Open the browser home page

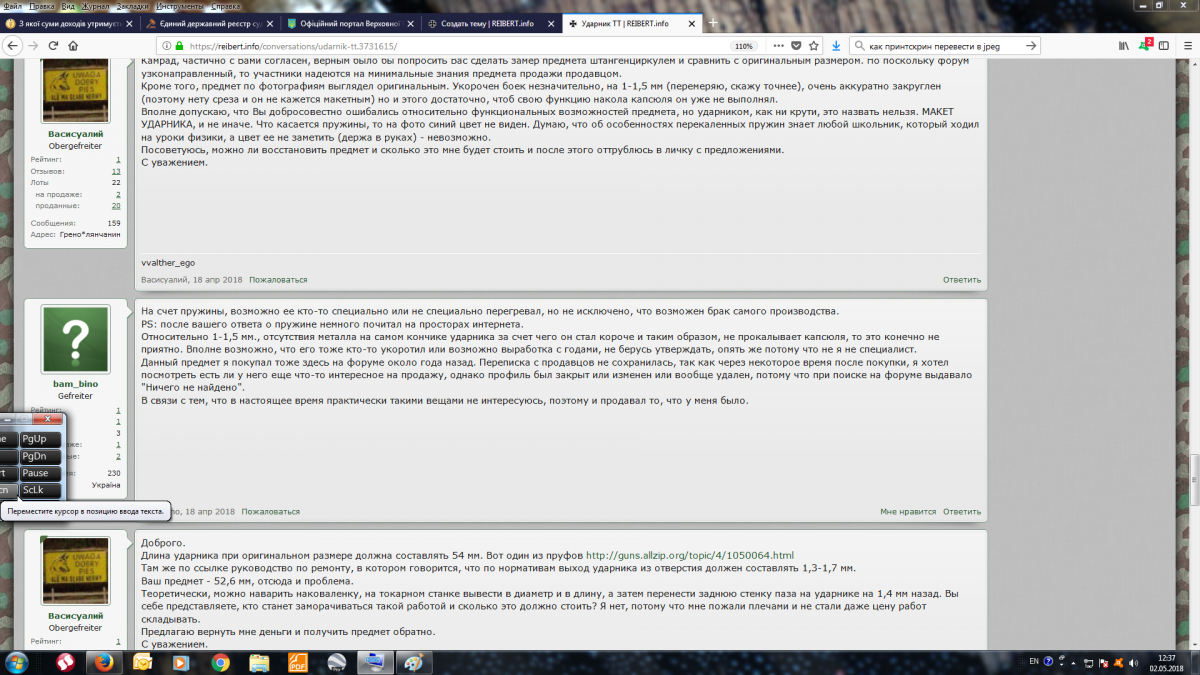[x=74, y=45]
